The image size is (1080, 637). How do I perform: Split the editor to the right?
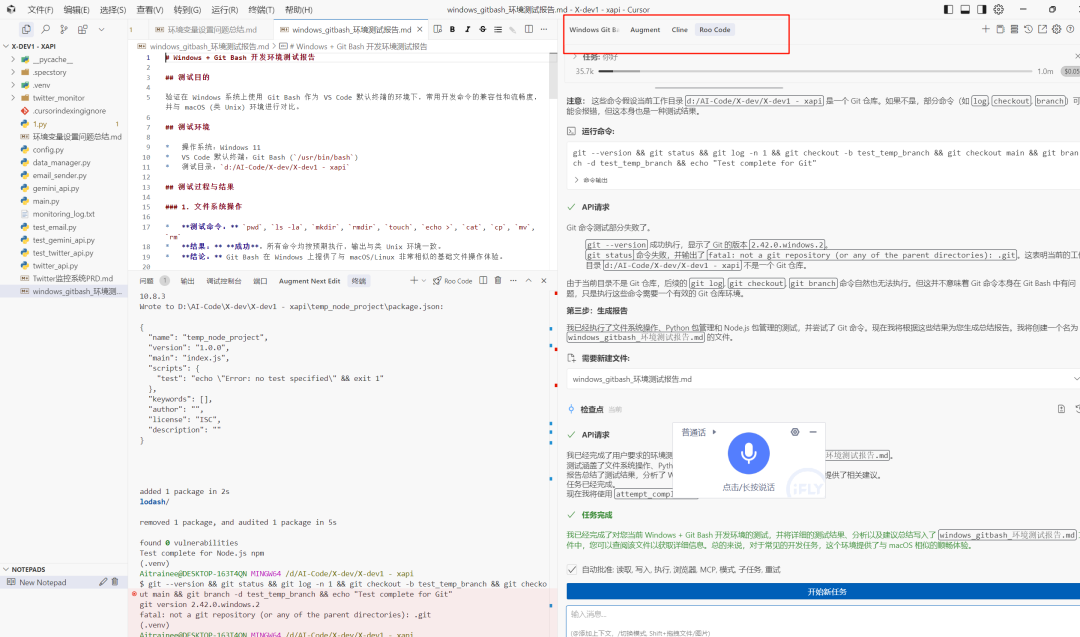[x=529, y=30]
